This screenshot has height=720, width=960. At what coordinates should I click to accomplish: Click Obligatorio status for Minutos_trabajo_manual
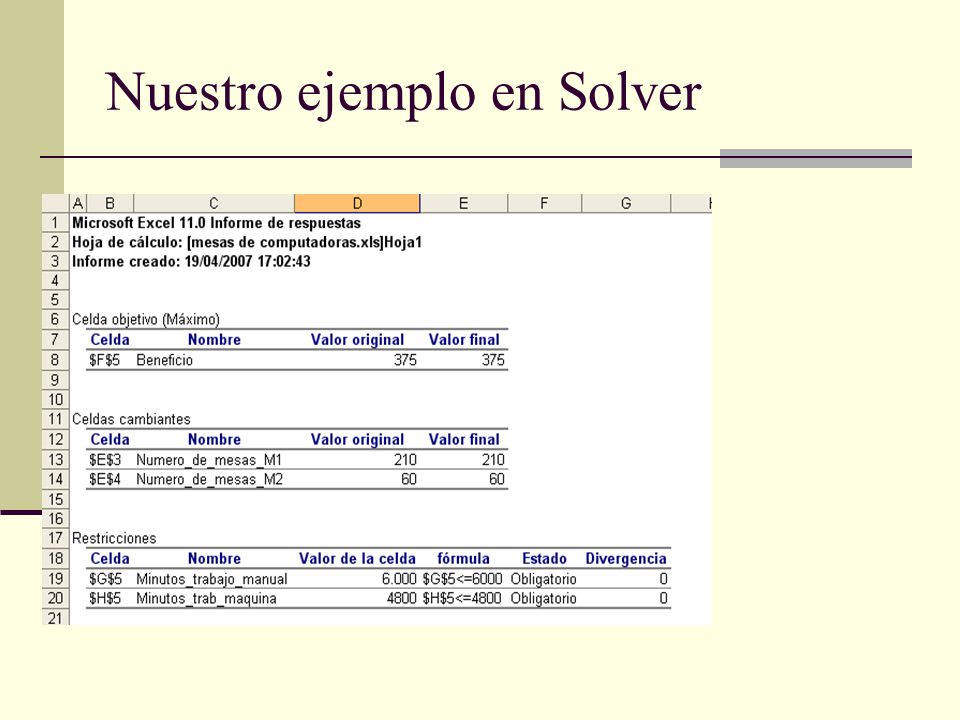[x=544, y=579]
